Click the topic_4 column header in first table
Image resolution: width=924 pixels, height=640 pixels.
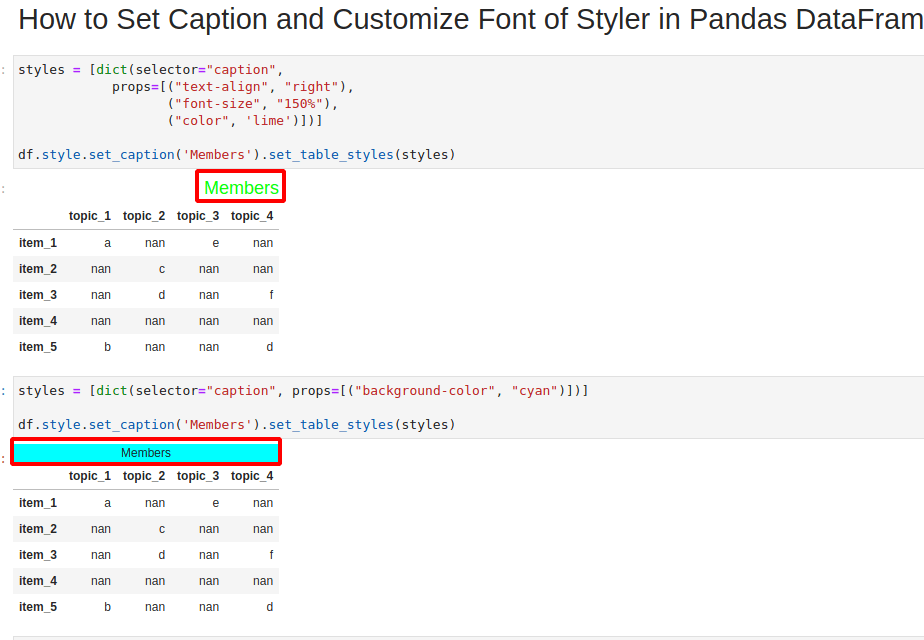252,215
